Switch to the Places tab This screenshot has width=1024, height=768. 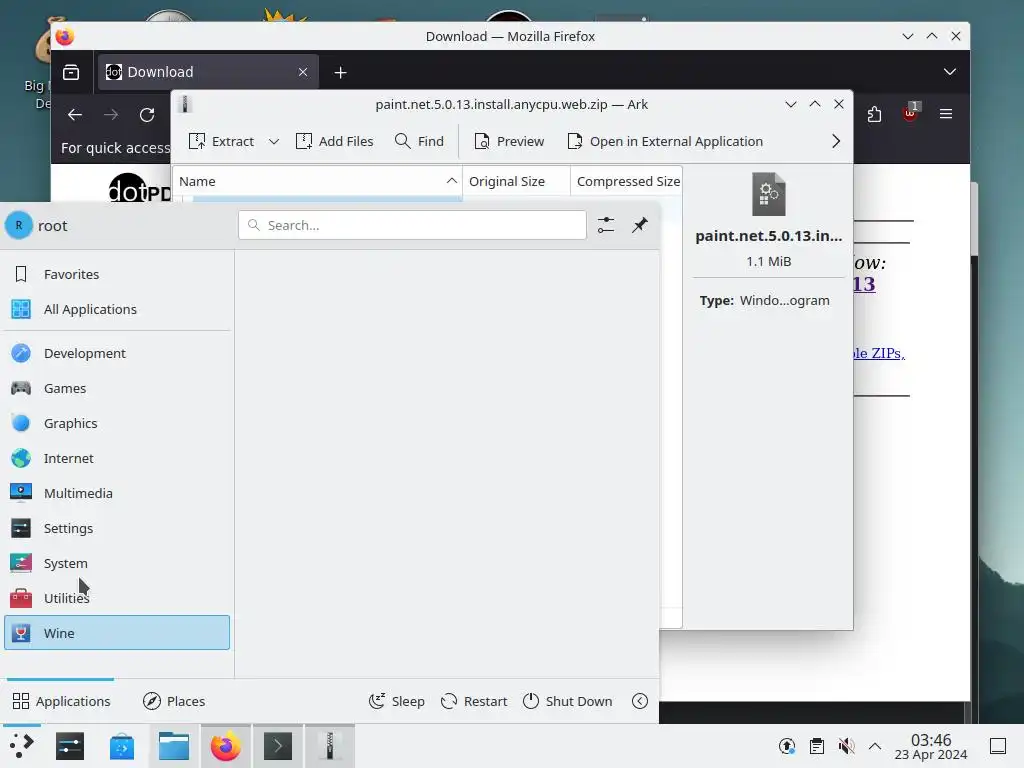click(174, 701)
